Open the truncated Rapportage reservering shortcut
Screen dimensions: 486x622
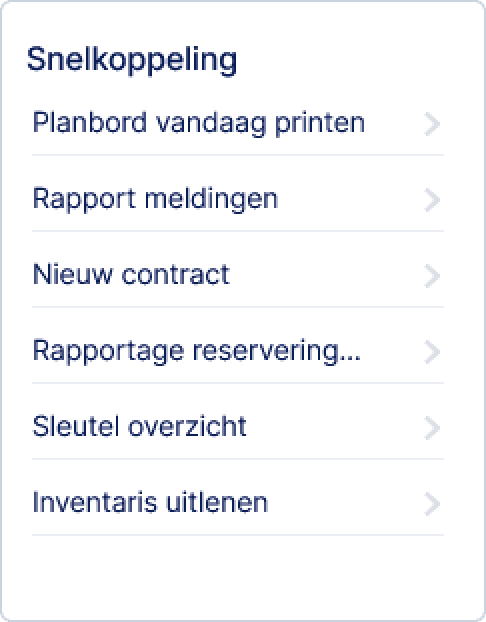[238, 351]
